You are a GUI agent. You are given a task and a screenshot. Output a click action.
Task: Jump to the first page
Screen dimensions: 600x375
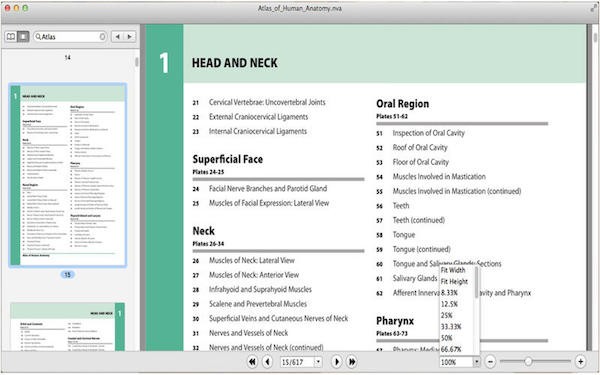click(x=252, y=362)
